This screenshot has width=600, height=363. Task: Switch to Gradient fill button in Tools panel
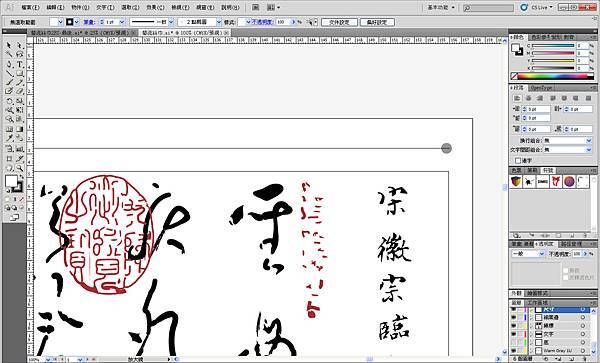tap(15, 199)
